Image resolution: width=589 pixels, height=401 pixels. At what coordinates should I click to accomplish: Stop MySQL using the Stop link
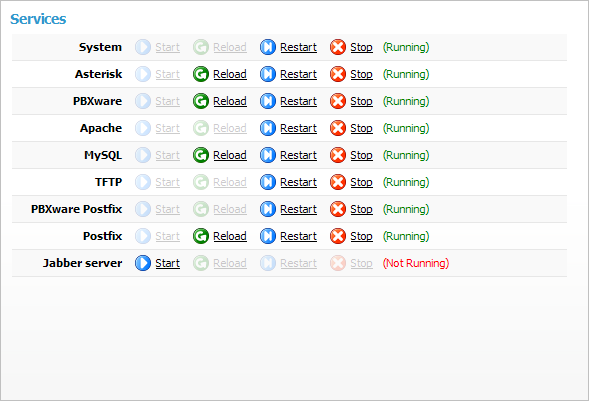pos(361,156)
